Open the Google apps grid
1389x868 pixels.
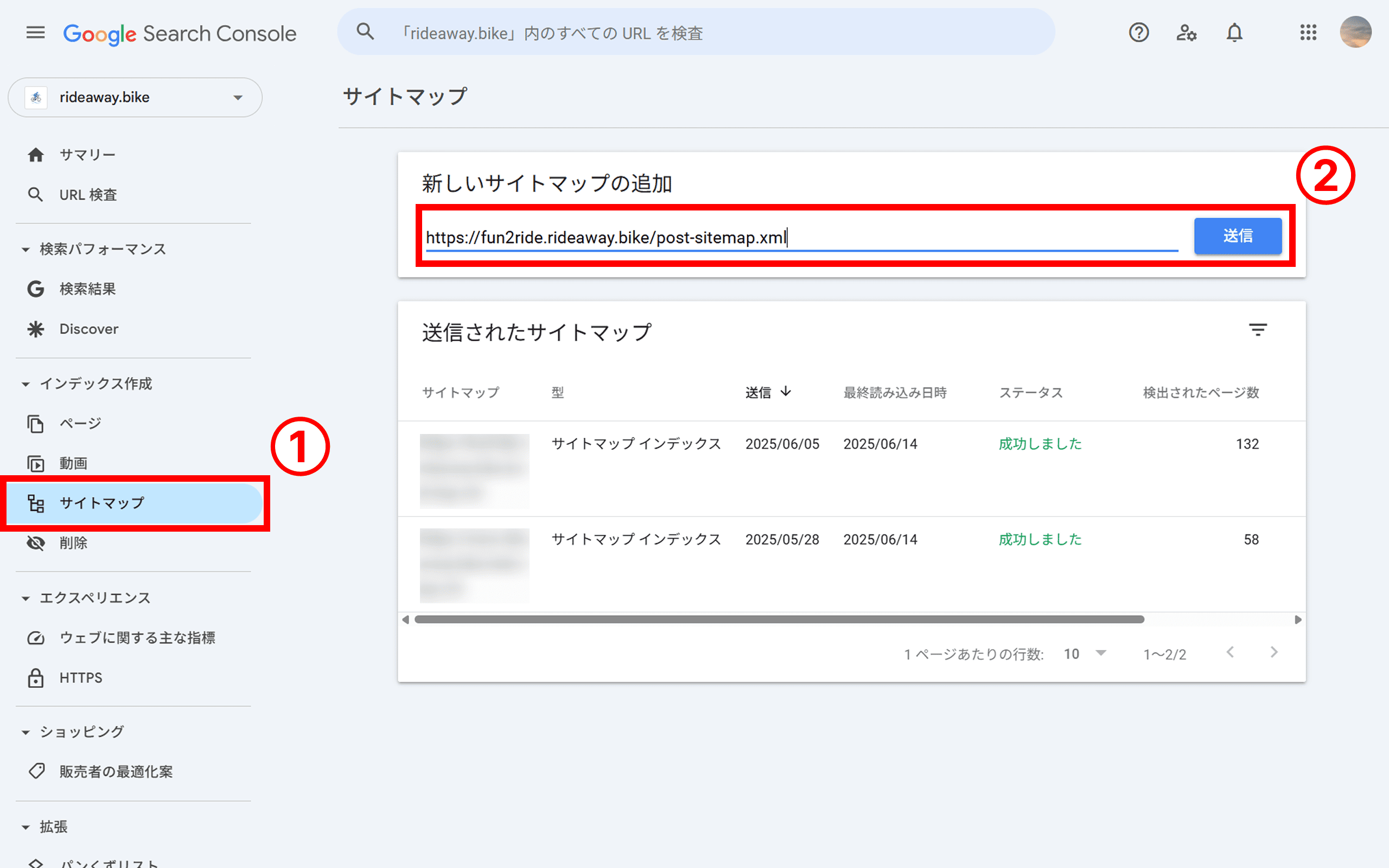1308,33
